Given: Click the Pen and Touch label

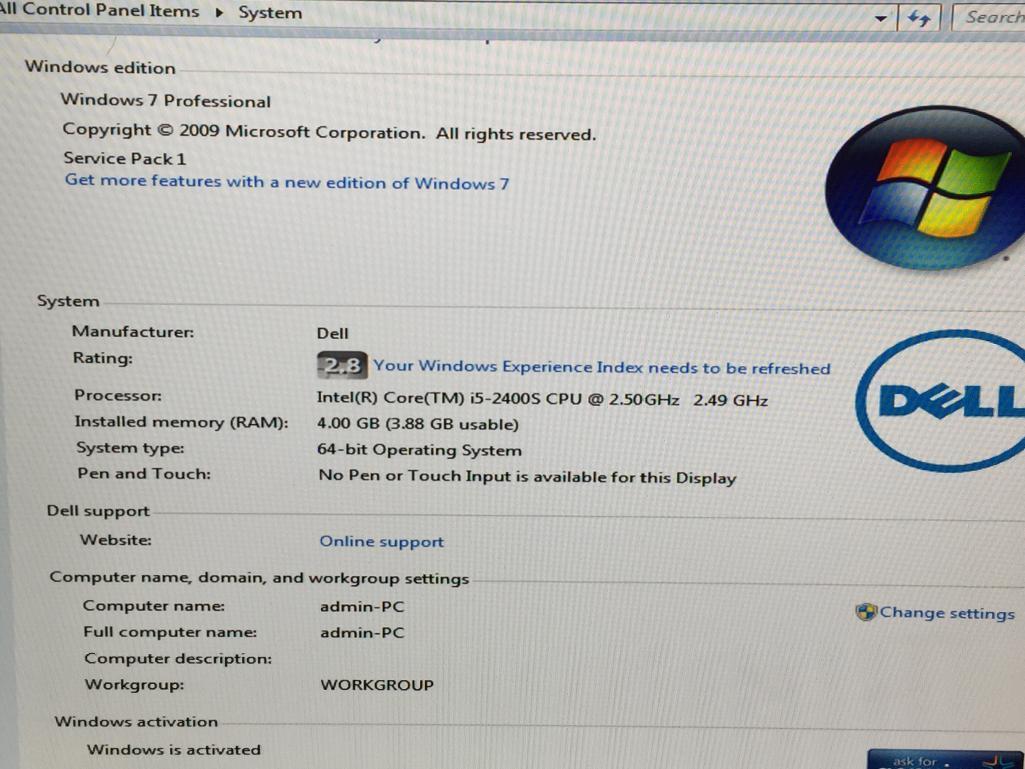Looking at the screenshot, I should point(144,473).
